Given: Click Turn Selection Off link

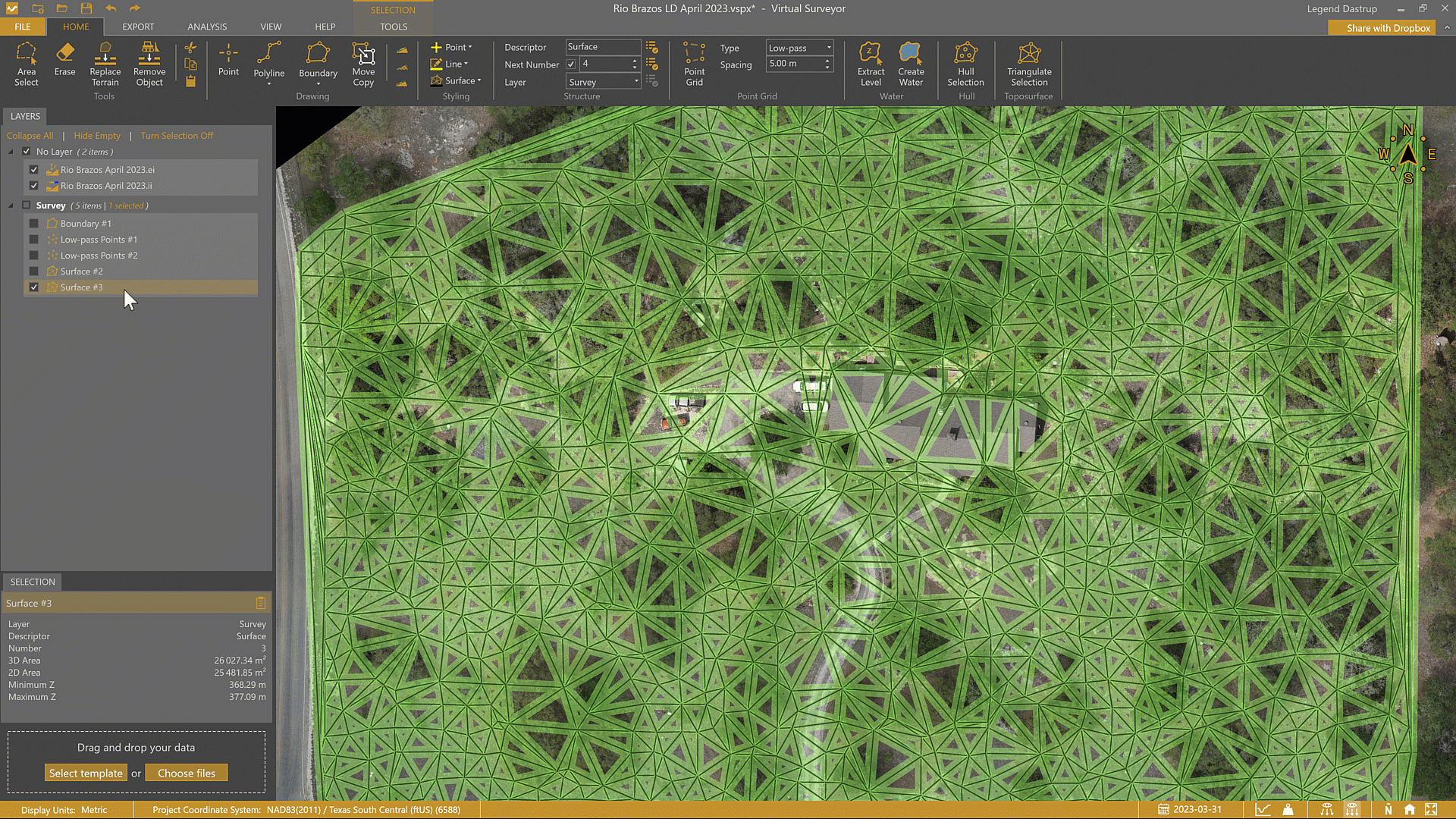Looking at the screenshot, I should point(177,136).
